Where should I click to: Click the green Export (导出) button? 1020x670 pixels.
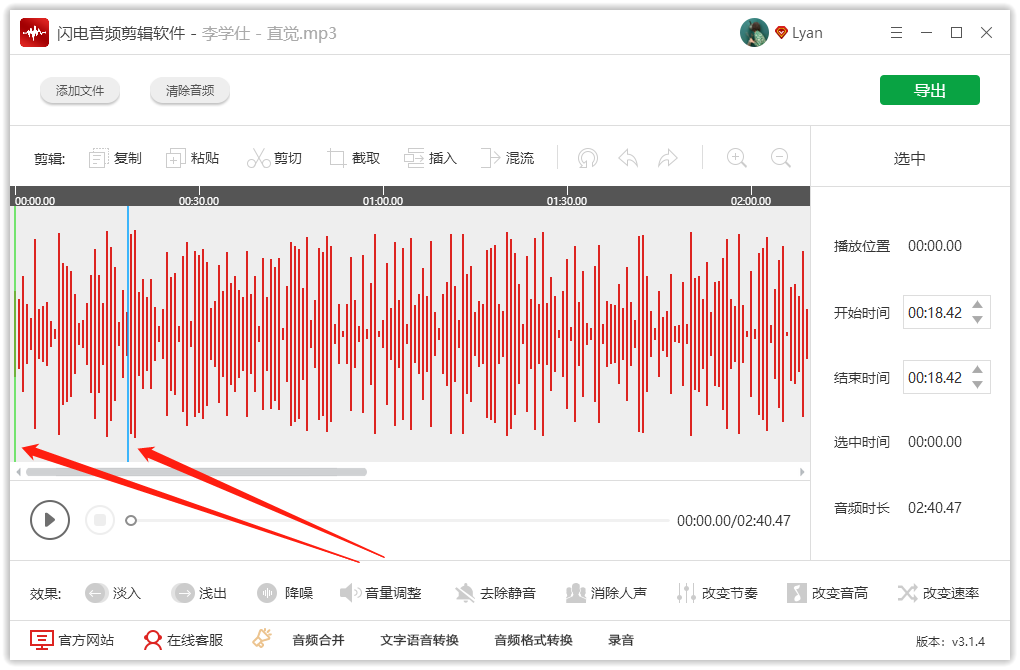click(930, 90)
